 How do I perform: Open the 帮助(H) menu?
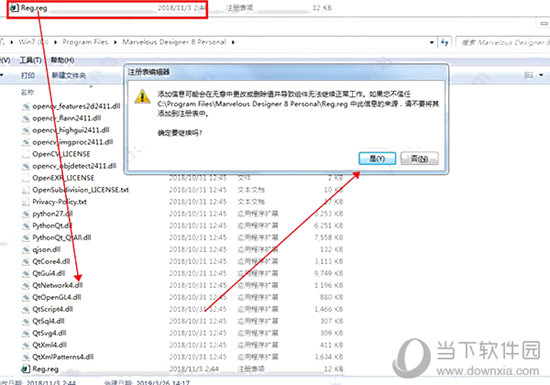coord(62,60)
